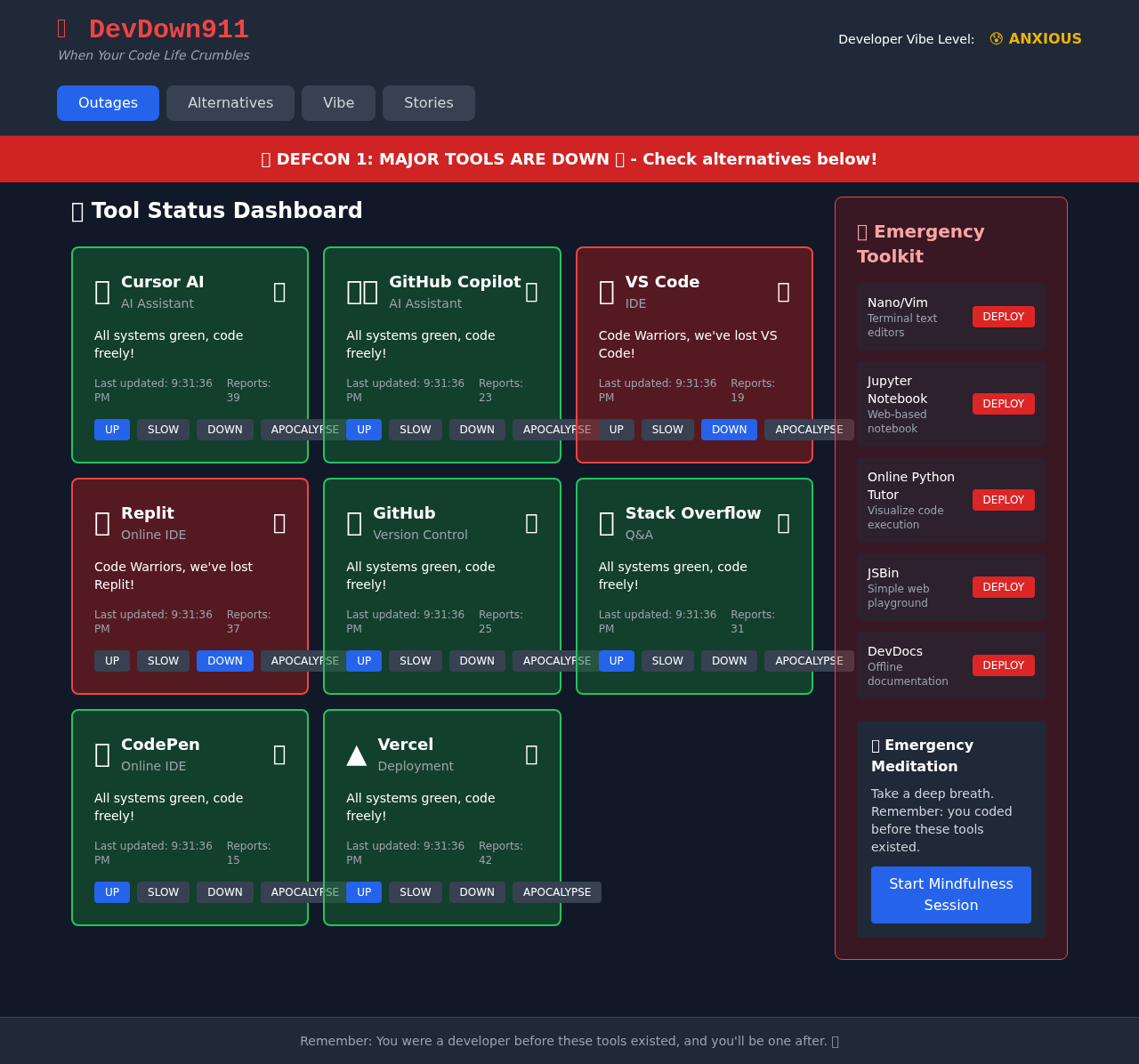1139x1064 pixels.
Task: Click the footer reminder text
Action: (569, 1041)
